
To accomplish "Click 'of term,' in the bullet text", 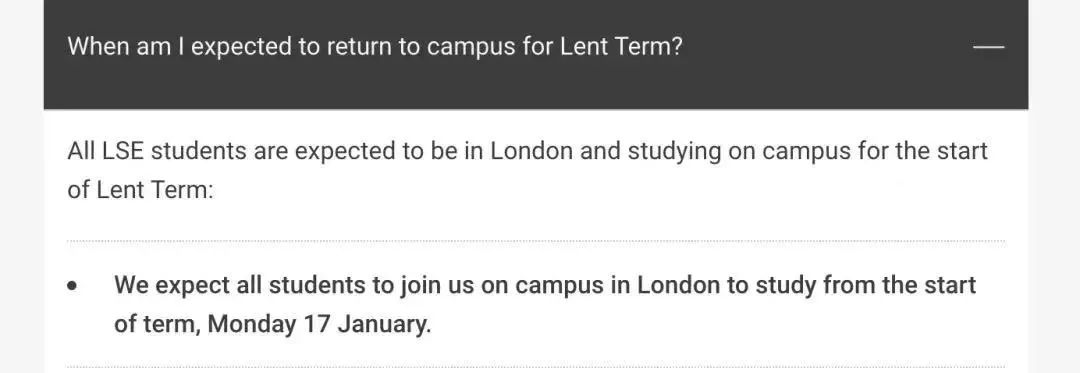I will click(157, 324).
